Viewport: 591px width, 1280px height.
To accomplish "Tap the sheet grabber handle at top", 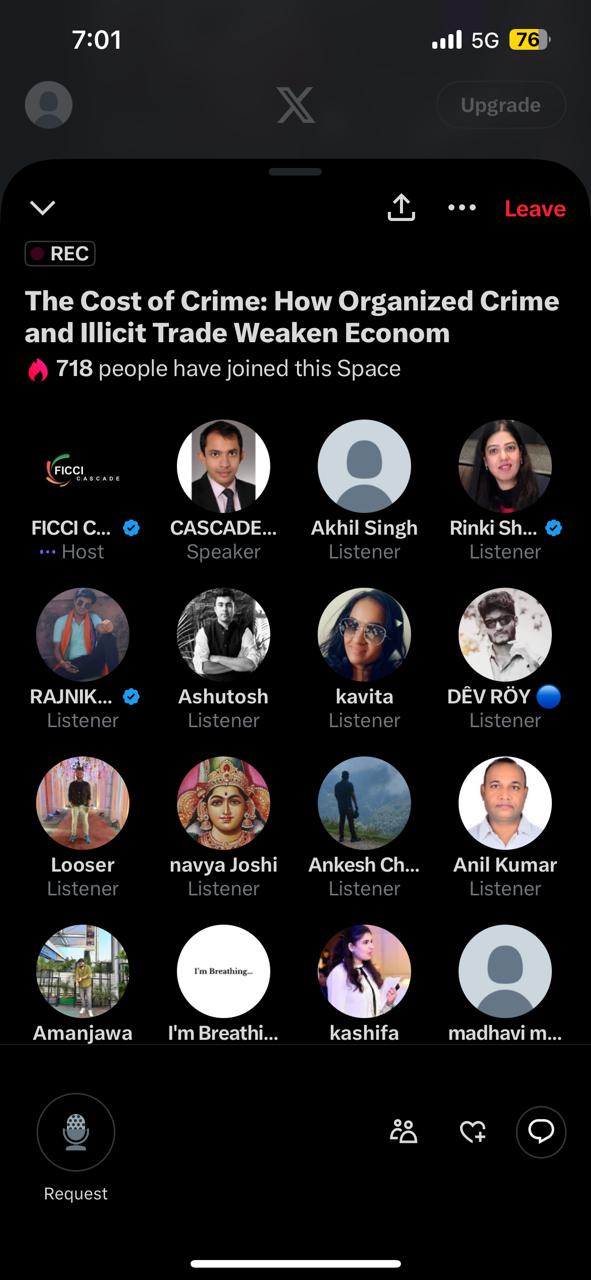I will click(295, 171).
